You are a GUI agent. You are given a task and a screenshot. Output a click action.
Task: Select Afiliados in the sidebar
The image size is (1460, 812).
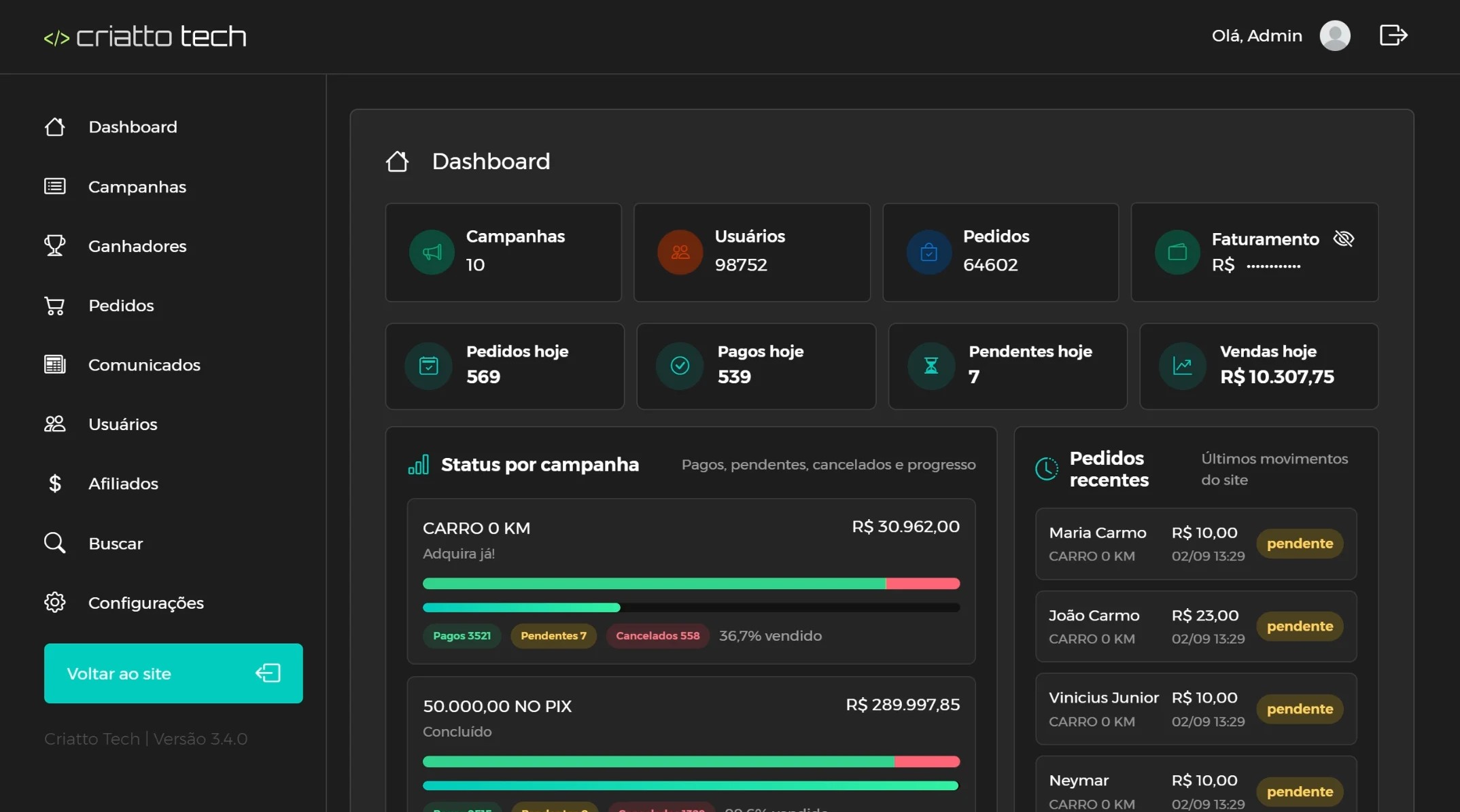[123, 484]
